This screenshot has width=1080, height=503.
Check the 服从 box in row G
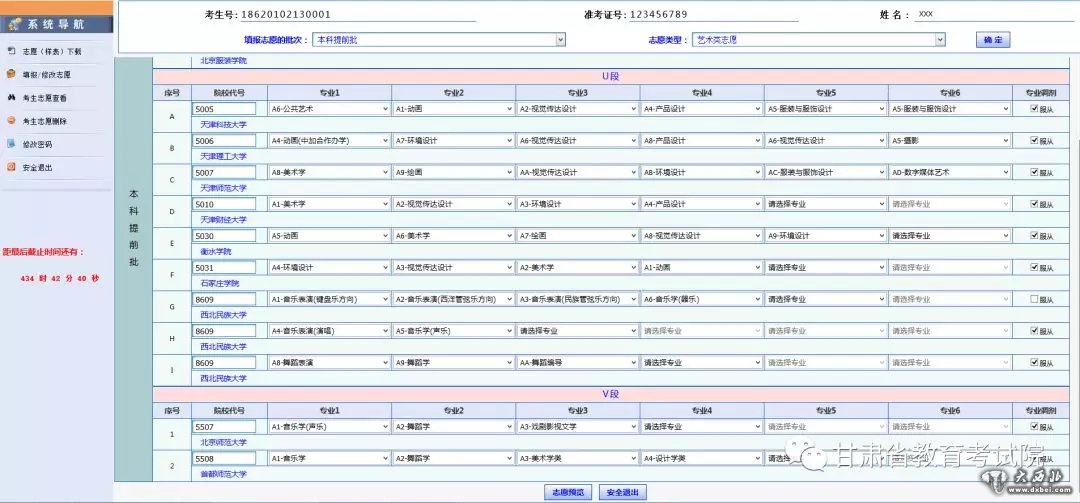(1034, 299)
